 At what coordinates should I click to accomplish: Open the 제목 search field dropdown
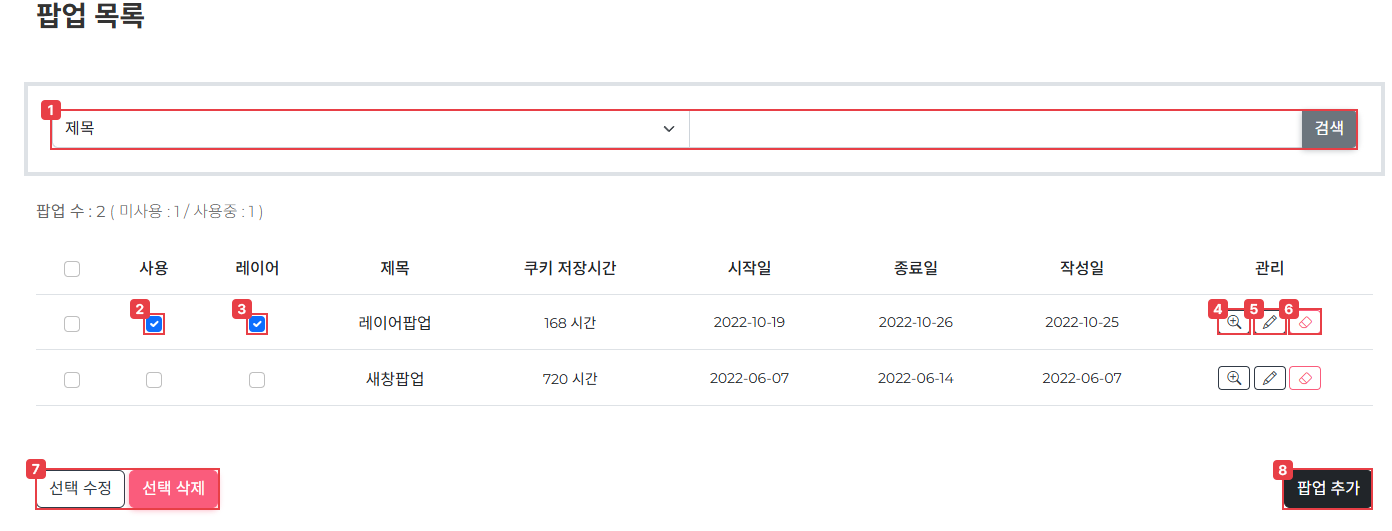370,129
